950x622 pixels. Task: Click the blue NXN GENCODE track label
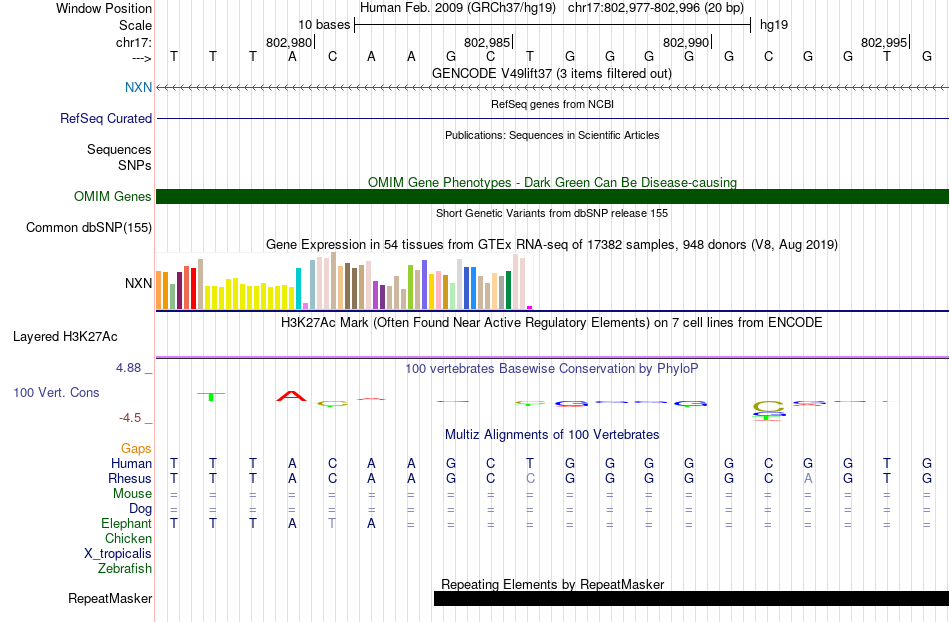pyautogui.click(x=138, y=87)
